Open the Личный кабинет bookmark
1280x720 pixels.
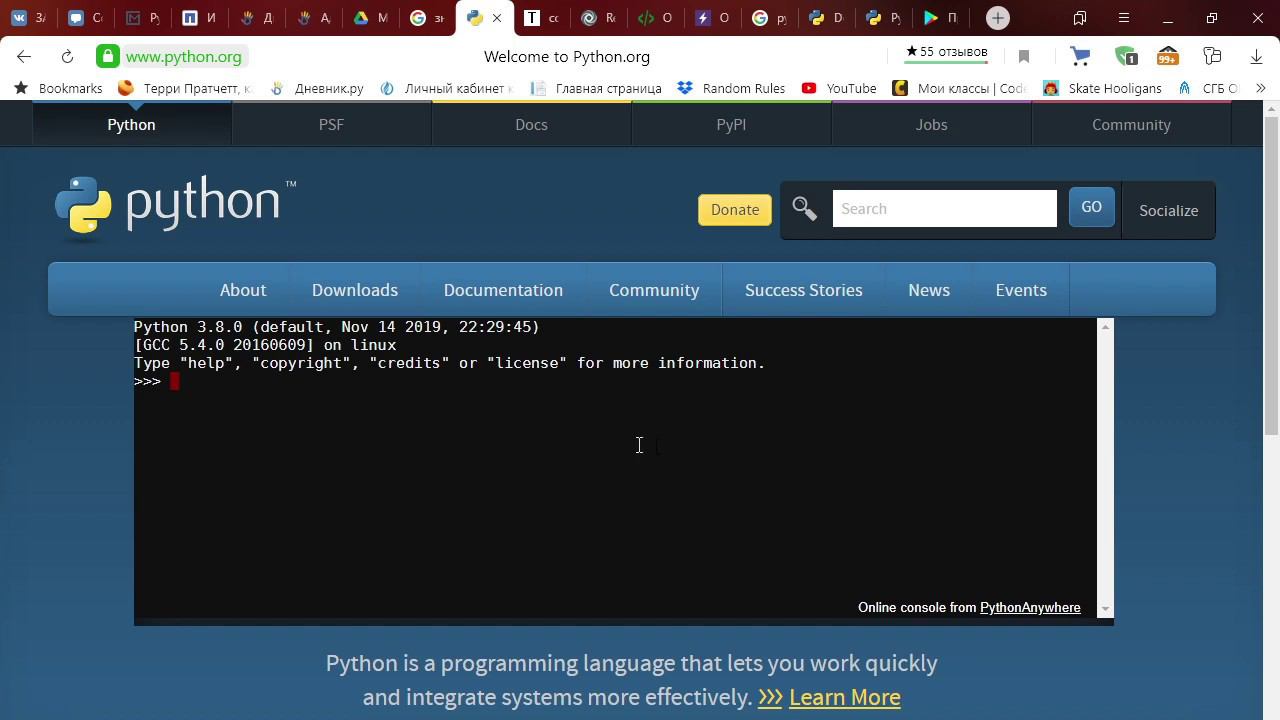coord(446,88)
